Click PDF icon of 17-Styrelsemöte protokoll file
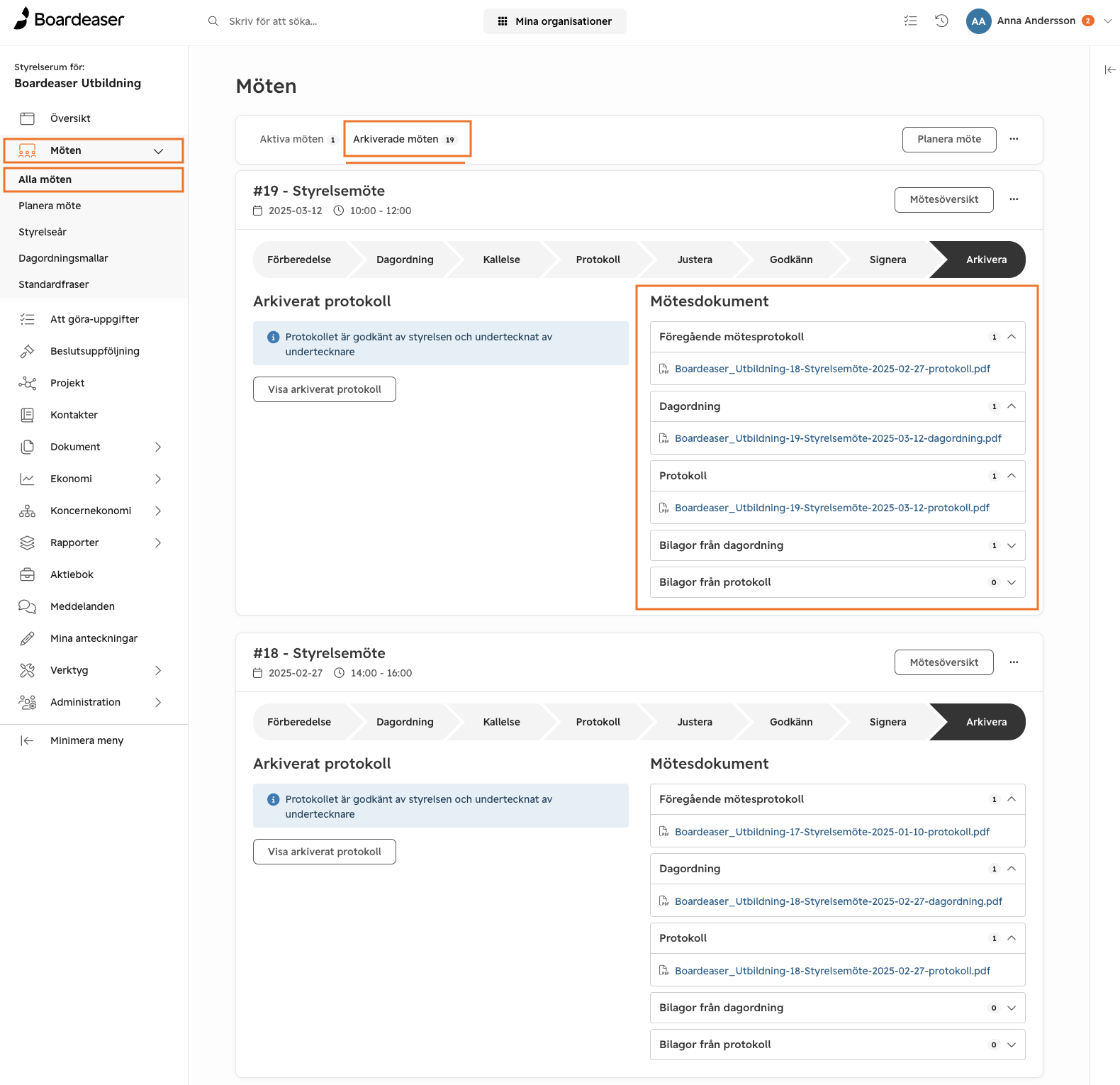 (x=663, y=832)
